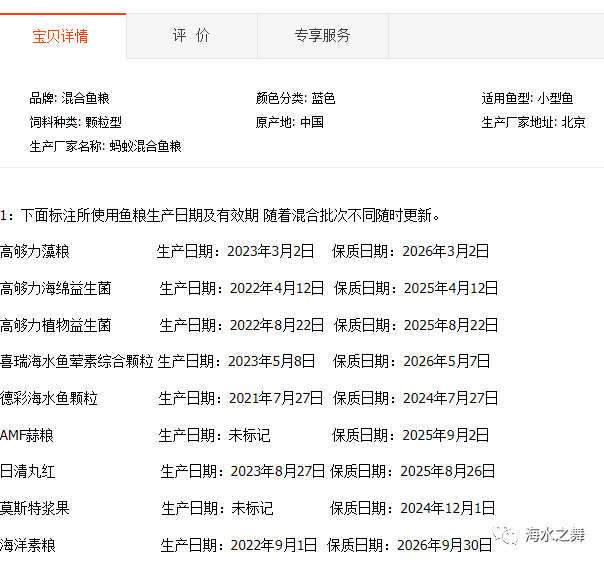Click the product name 喜瑞海水鱼荤素综合颗粒
Viewport: 604px width, 562px height.
point(77,361)
